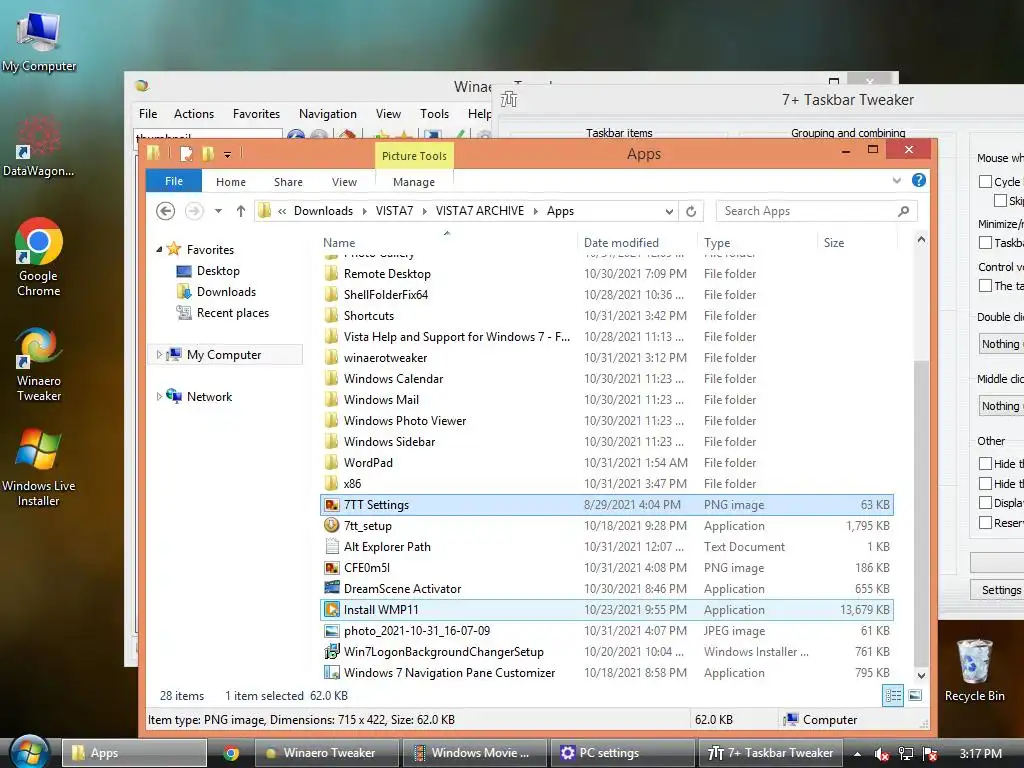Open Winaero Tweaker desktop shortcut

tap(39, 364)
